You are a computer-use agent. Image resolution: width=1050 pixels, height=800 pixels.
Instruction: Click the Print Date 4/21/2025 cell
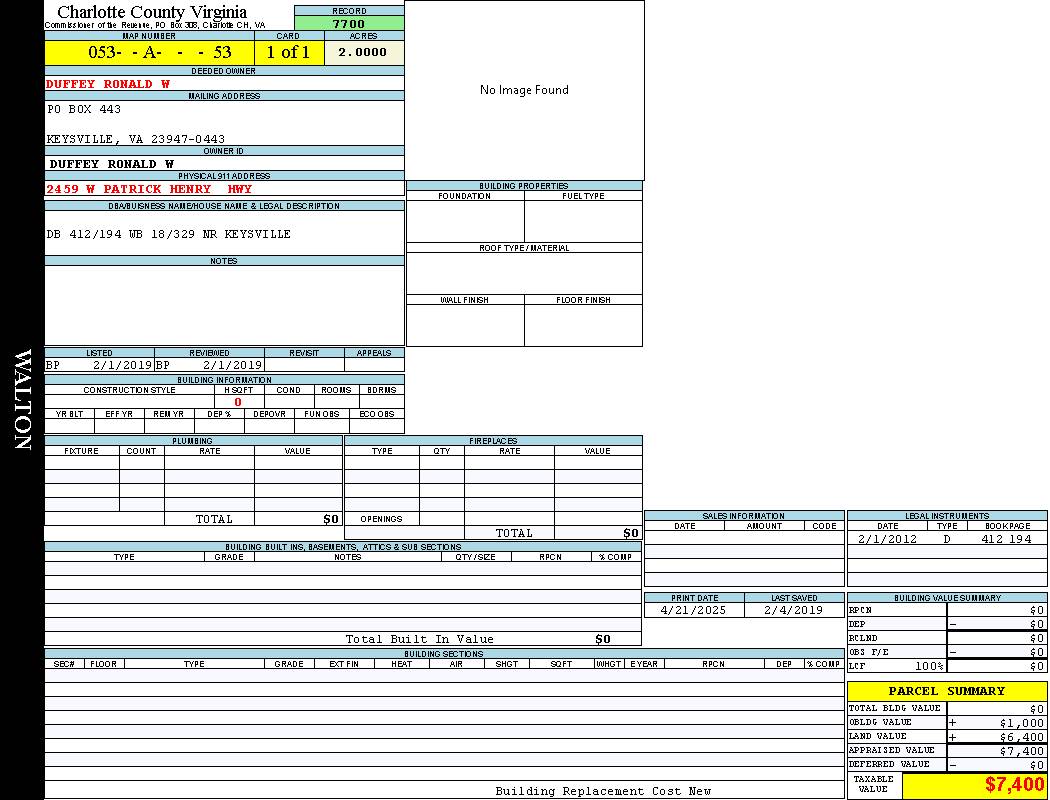tap(694, 610)
